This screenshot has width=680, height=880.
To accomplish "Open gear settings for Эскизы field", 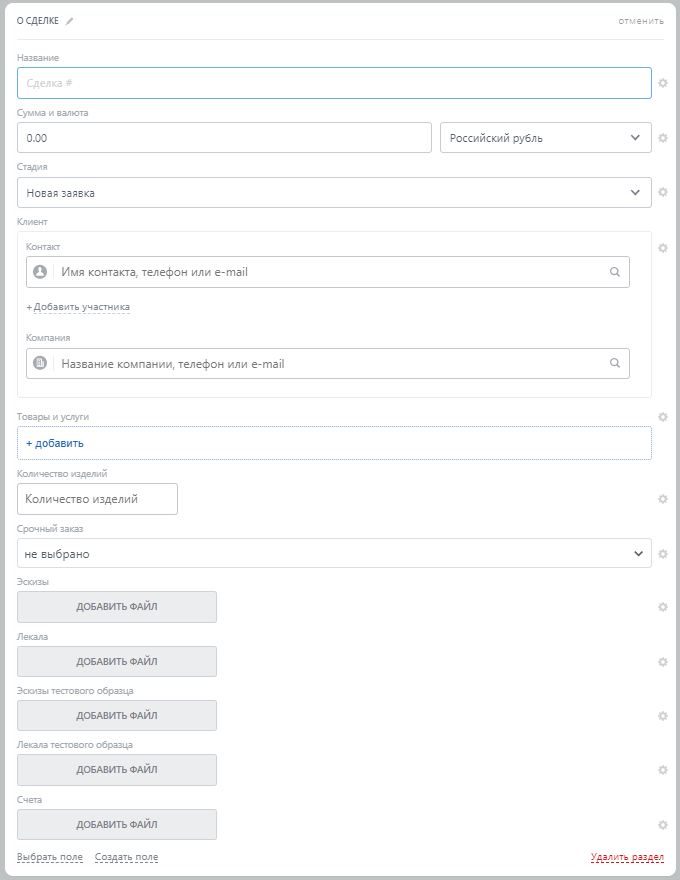I will pos(662,607).
